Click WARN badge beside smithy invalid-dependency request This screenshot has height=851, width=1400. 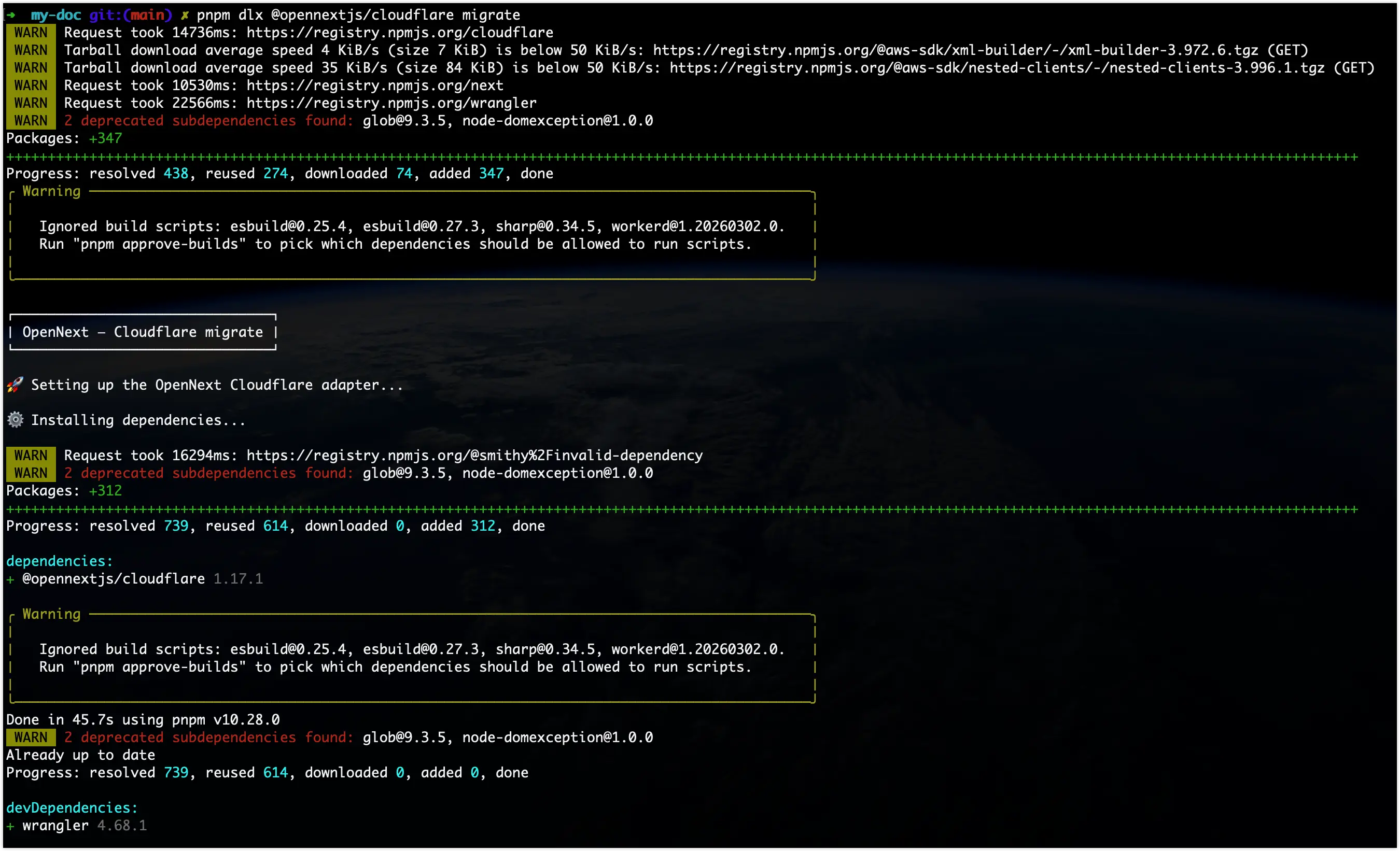pos(31,456)
